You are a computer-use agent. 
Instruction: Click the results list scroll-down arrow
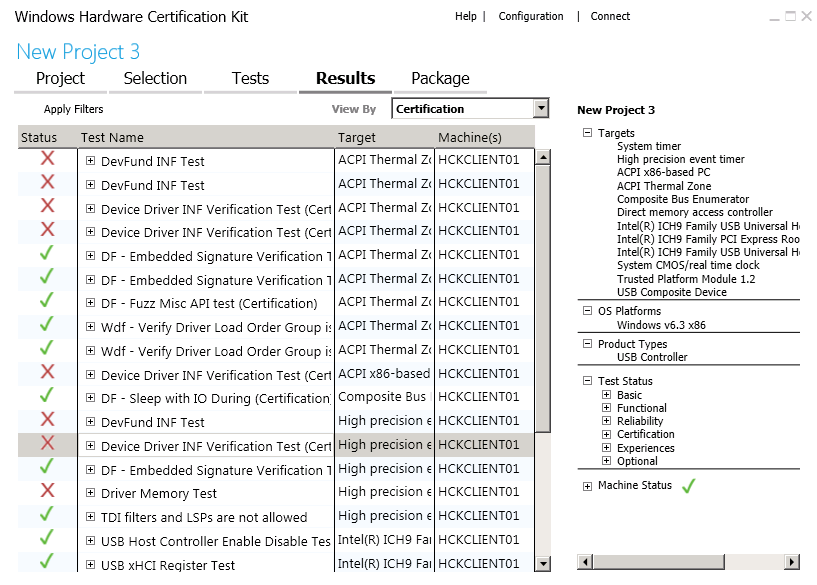[x=543, y=564]
